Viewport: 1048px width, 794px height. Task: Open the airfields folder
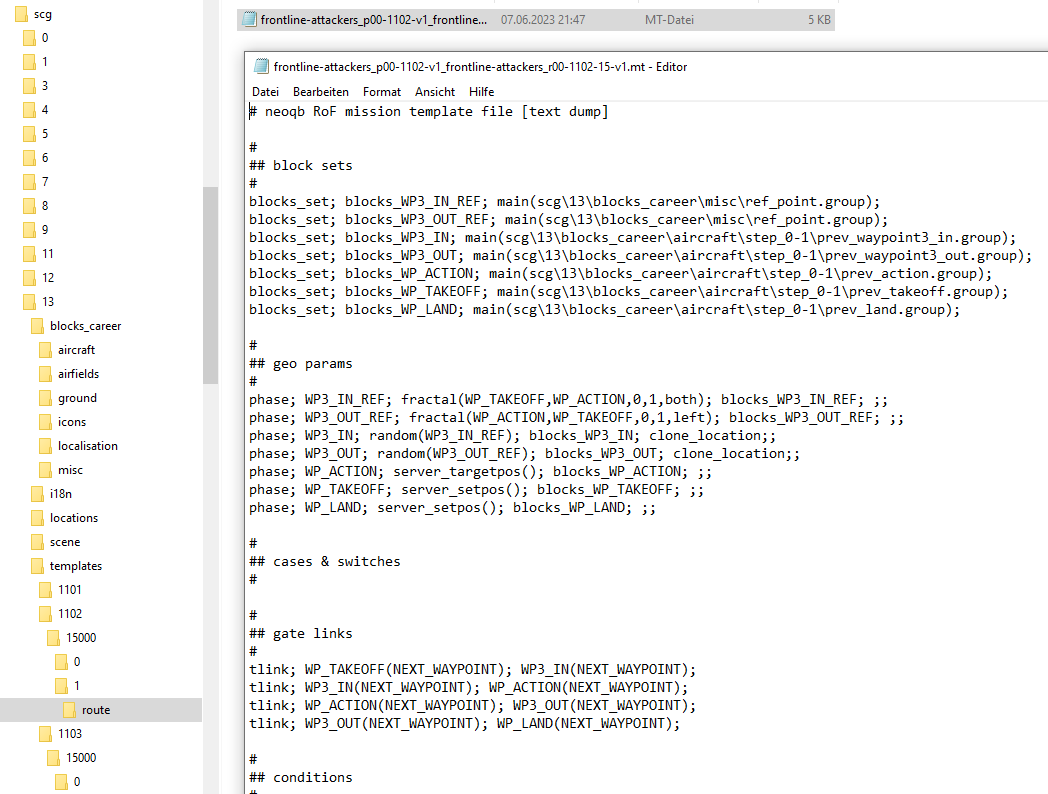tap(78, 374)
